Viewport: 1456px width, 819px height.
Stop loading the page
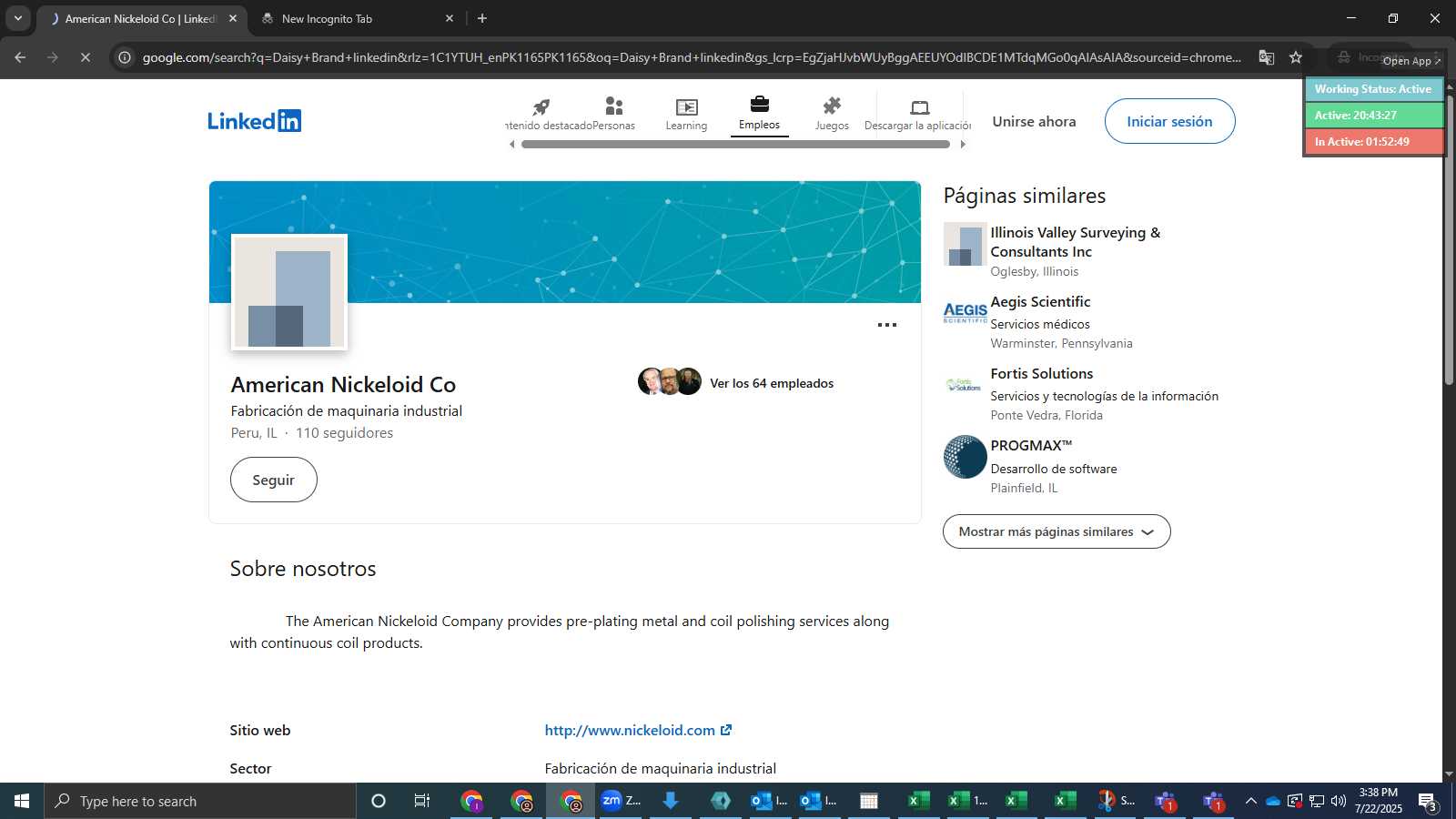pyautogui.click(x=85, y=57)
